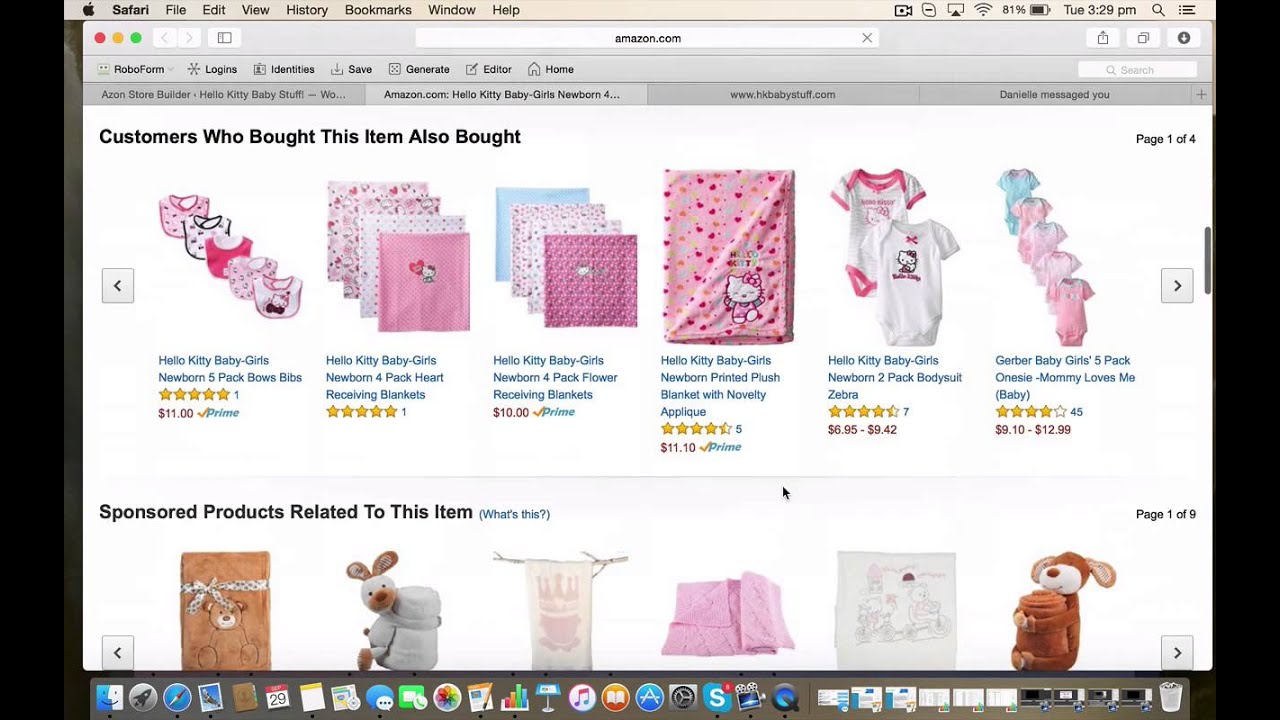This screenshot has width=1280, height=720.
Task: Open Finder from the Dock
Action: pyautogui.click(x=109, y=697)
